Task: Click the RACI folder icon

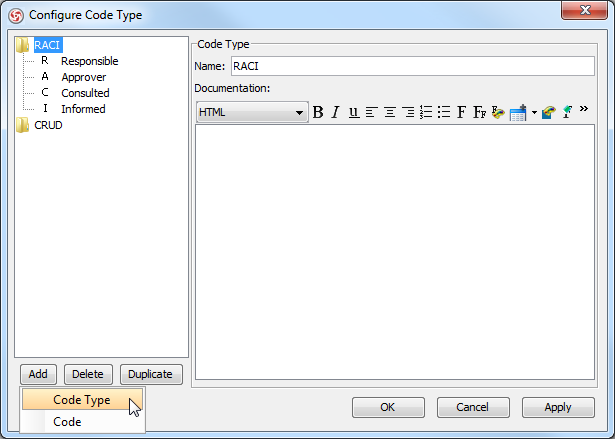Action: point(23,45)
